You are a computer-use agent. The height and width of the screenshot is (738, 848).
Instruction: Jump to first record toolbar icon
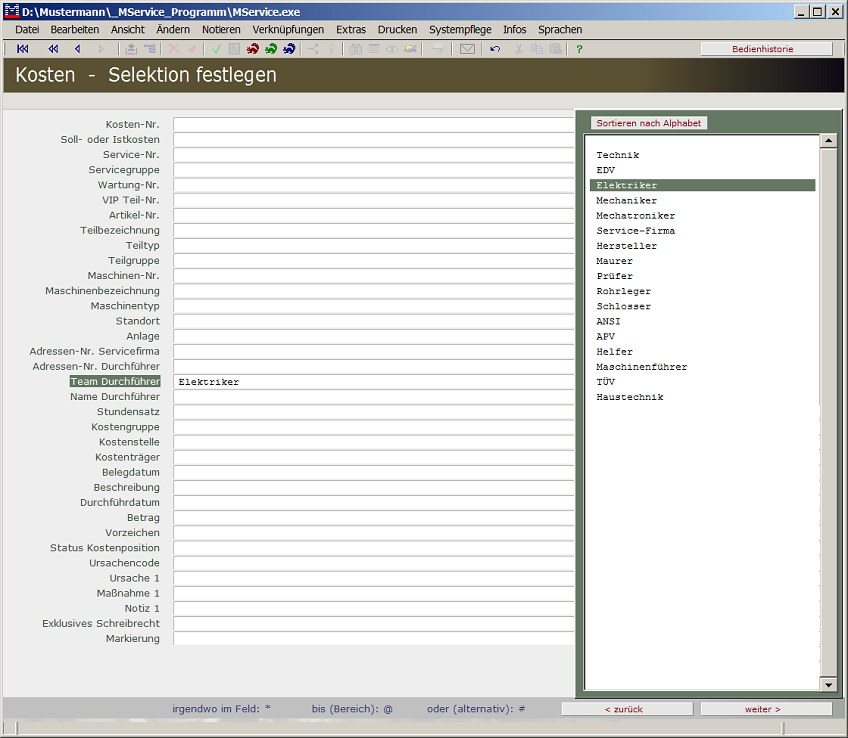pyautogui.click(x=23, y=49)
